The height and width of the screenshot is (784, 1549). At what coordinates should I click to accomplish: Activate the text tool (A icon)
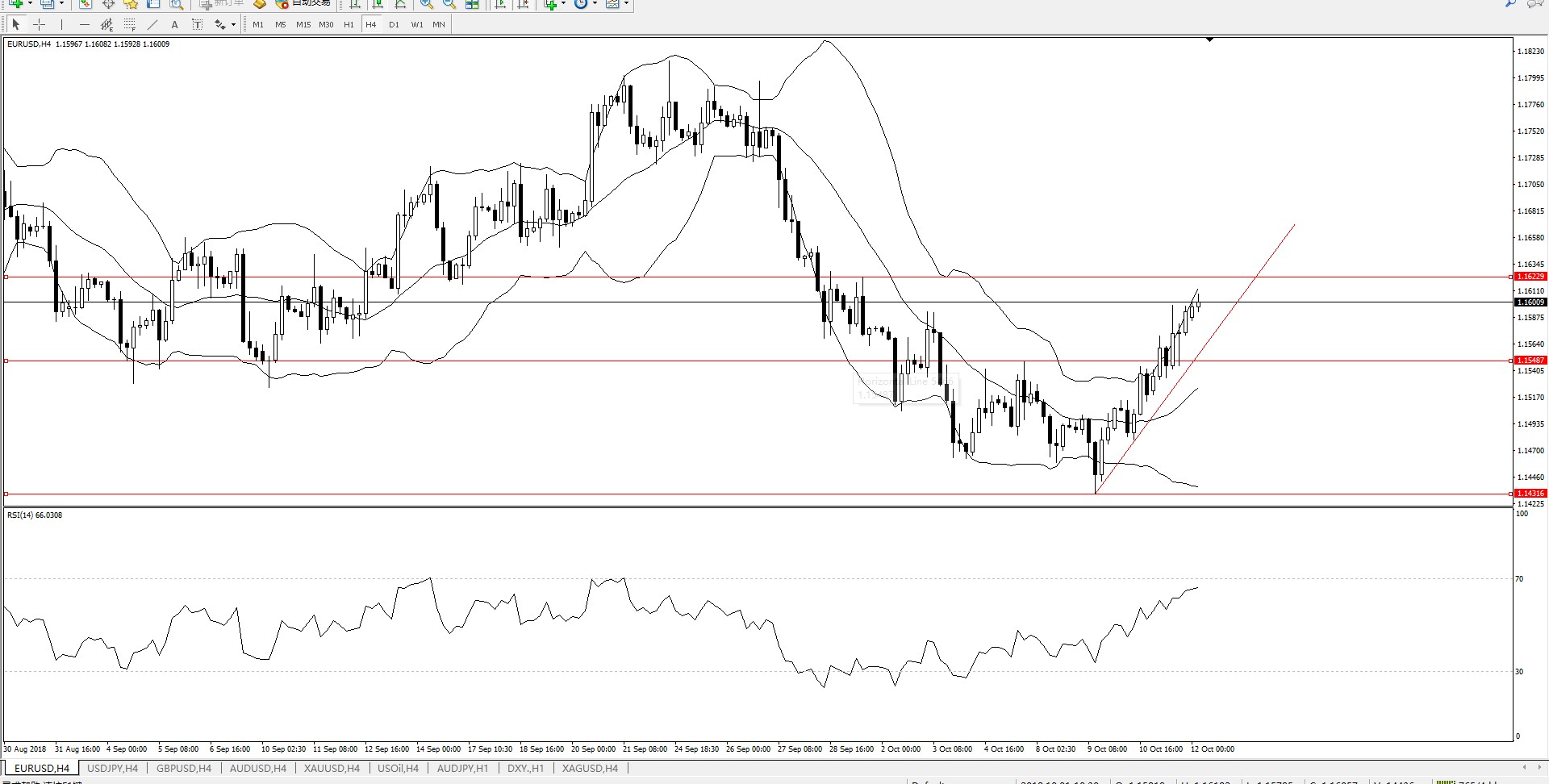point(174,24)
